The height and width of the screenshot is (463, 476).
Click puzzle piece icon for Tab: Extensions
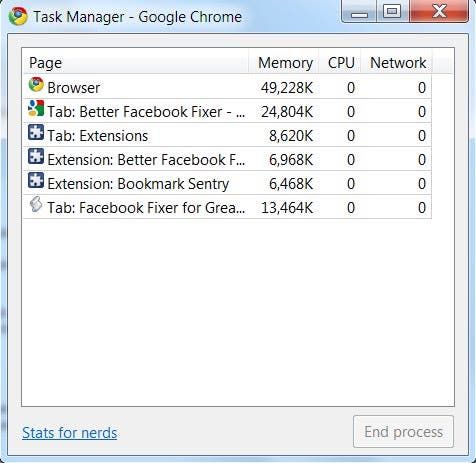coord(36,133)
